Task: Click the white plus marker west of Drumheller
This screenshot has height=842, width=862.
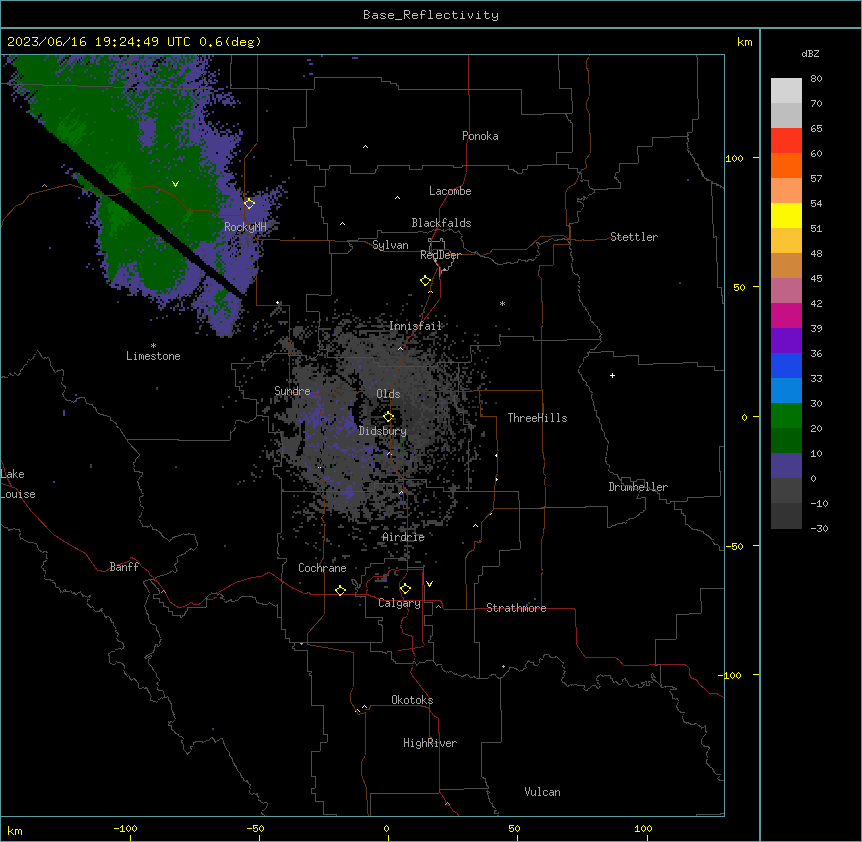Action: click(x=612, y=375)
